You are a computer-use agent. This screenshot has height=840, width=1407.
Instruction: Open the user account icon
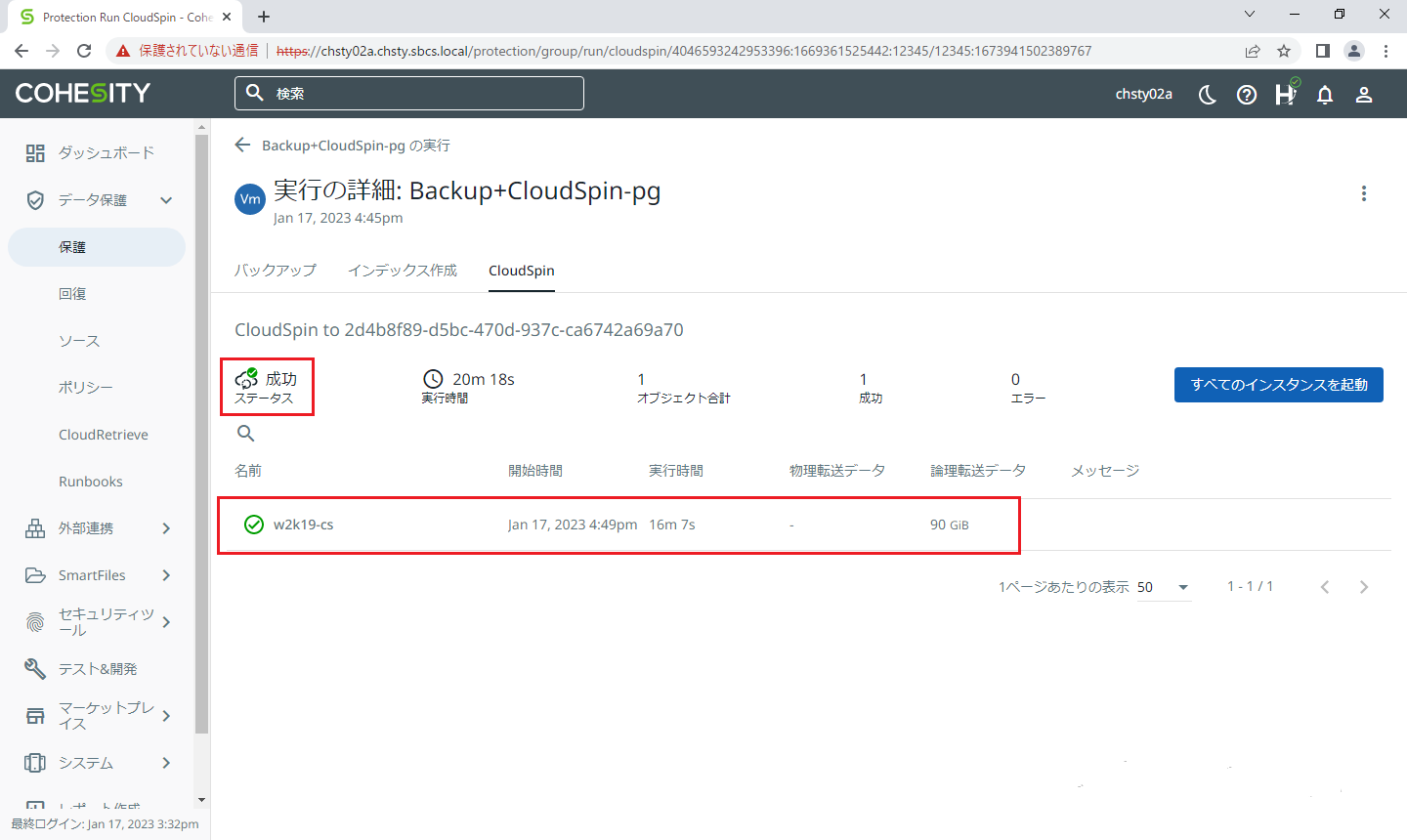click(1364, 94)
